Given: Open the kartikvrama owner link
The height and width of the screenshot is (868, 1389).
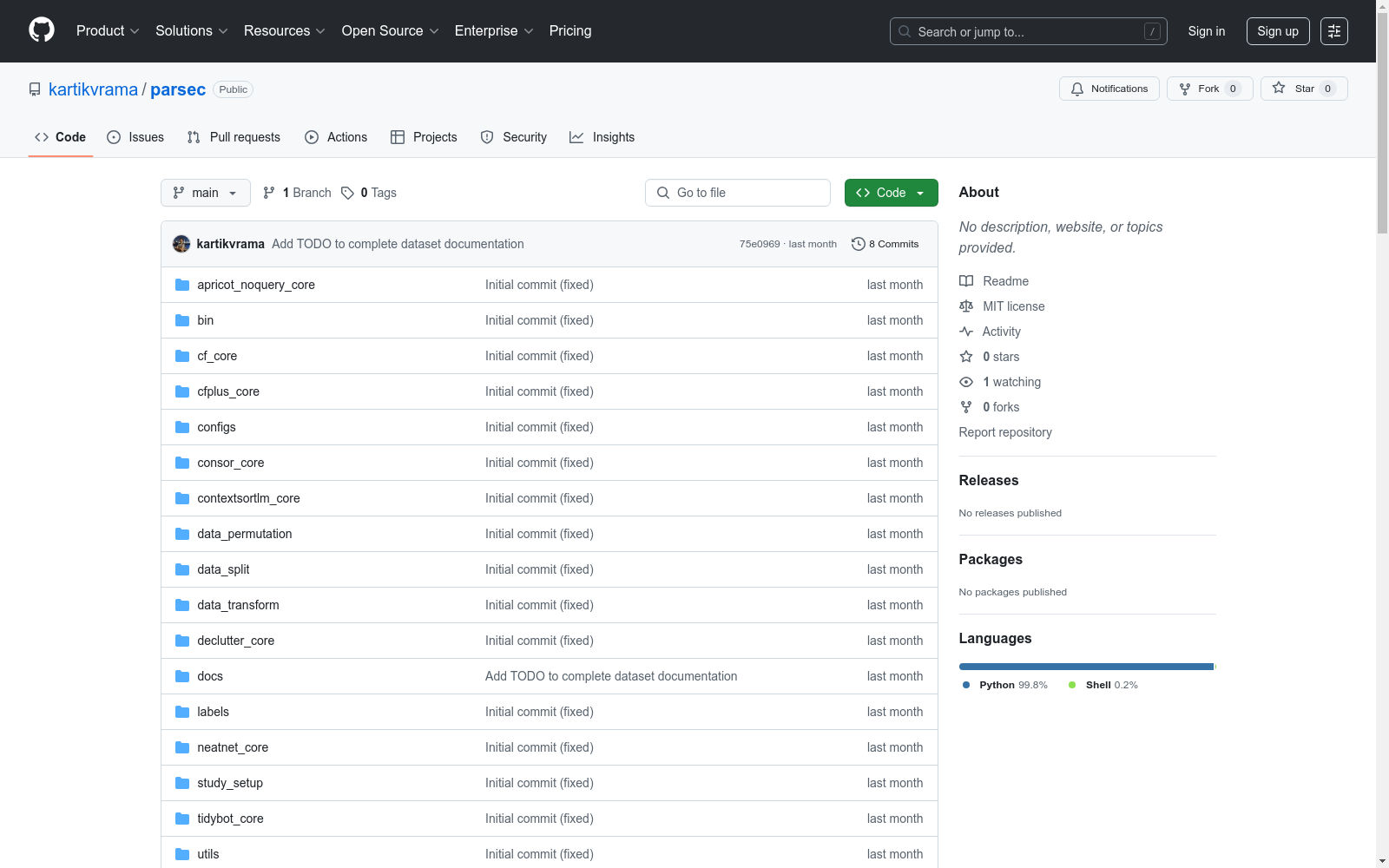Looking at the screenshot, I should 93,89.
